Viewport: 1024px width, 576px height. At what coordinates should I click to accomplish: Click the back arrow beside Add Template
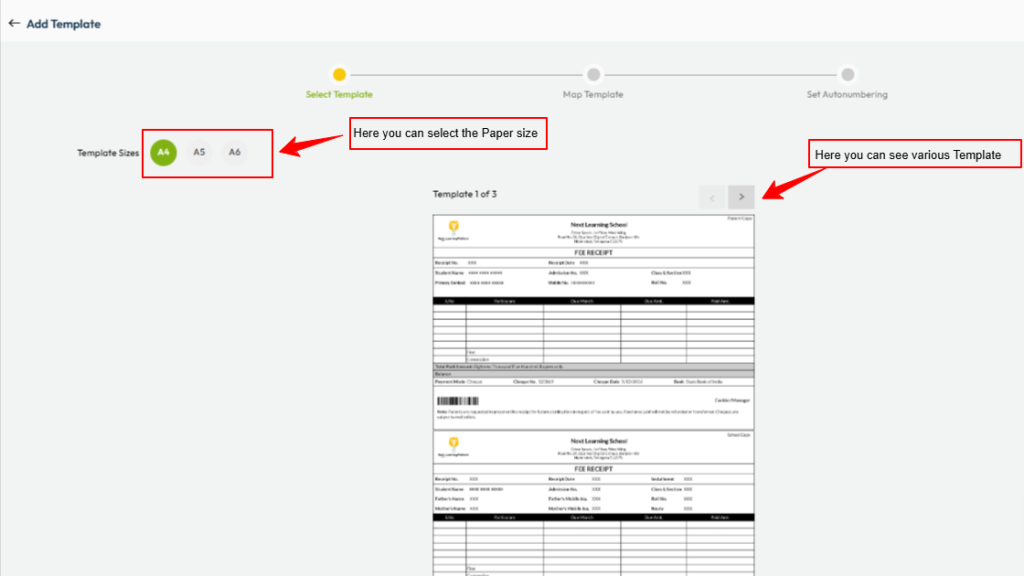14,23
